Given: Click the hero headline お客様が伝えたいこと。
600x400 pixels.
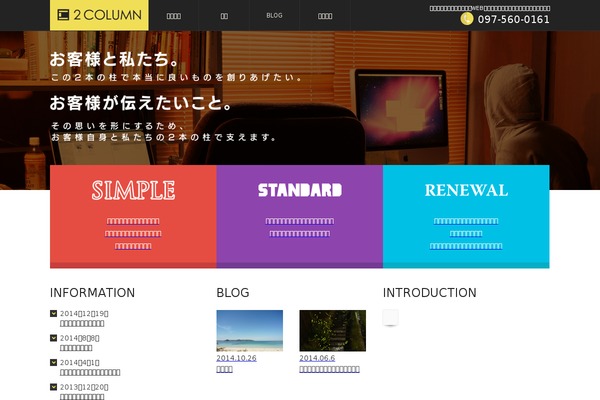Looking at the screenshot, I should pyautogui.click(x=141, y=103).
